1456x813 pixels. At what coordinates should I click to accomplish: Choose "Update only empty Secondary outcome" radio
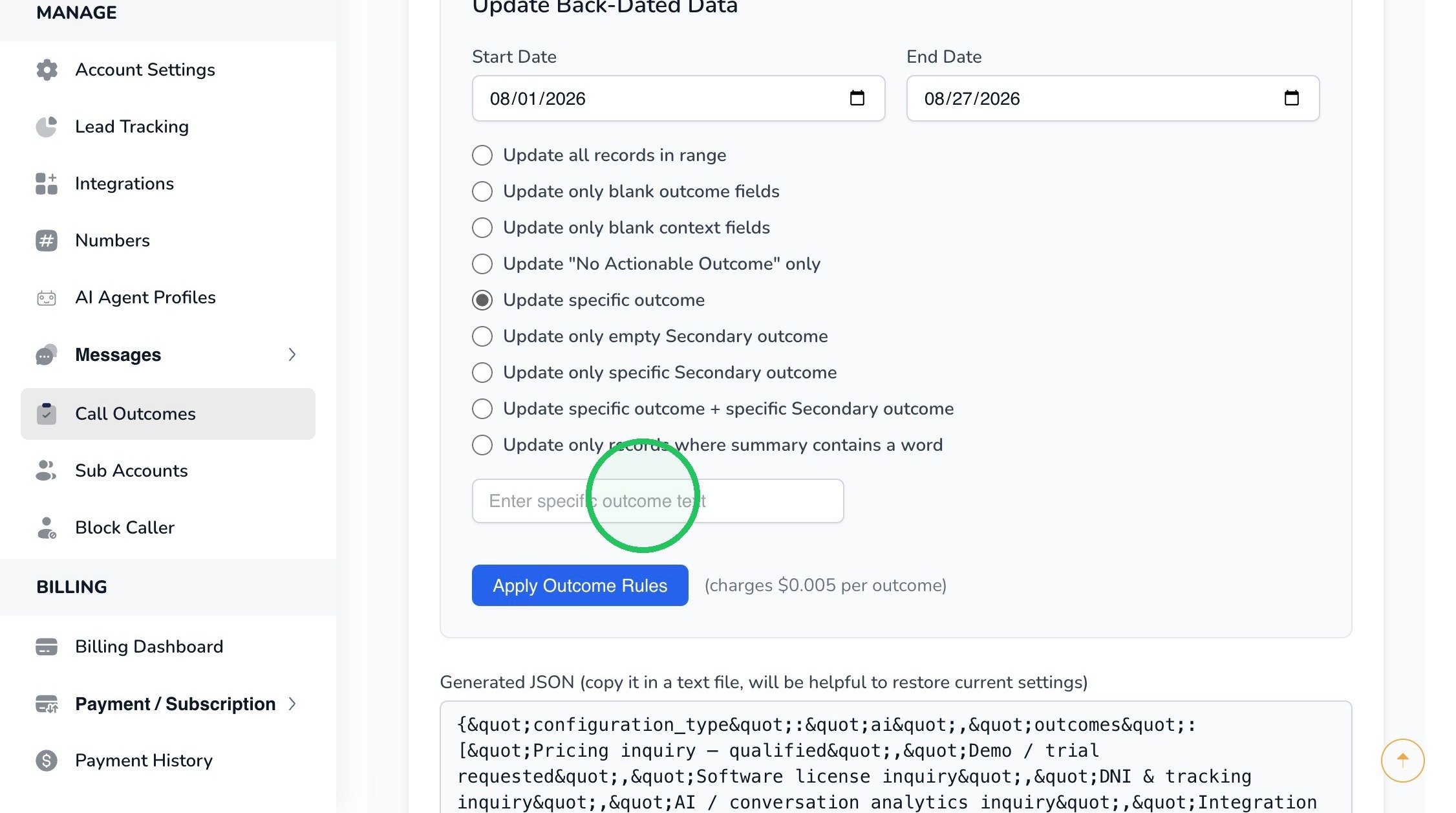coord(482,336)
